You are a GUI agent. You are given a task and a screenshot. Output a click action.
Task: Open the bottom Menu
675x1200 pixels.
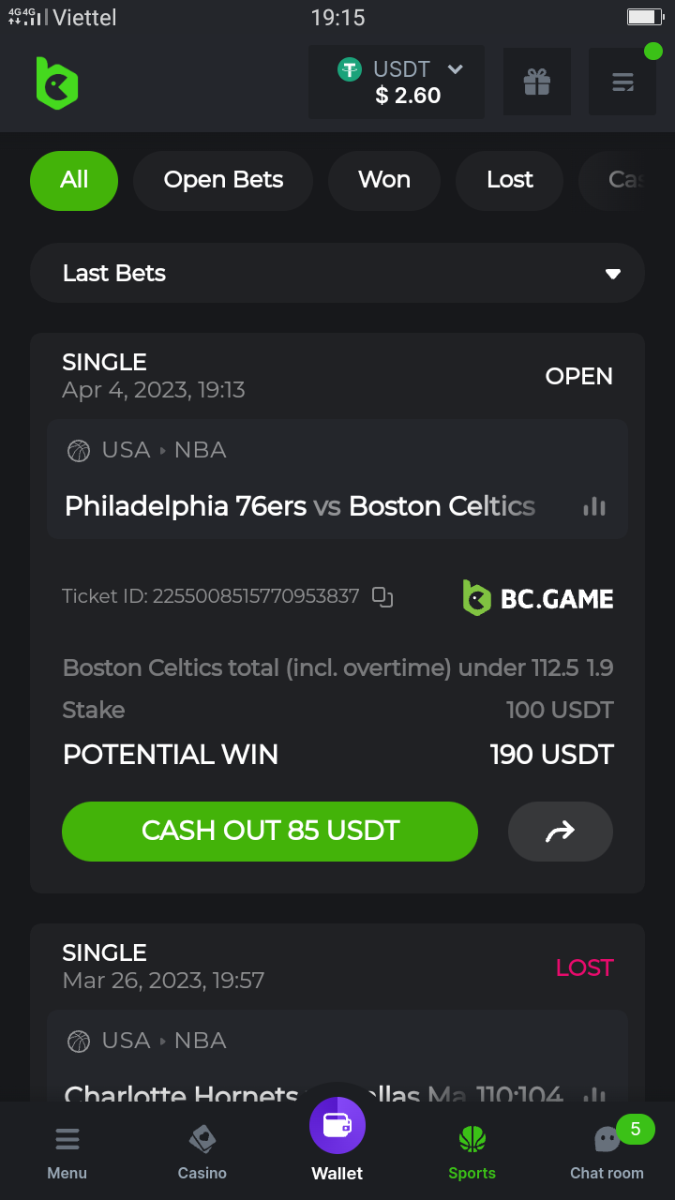[x=67, y=1152]
